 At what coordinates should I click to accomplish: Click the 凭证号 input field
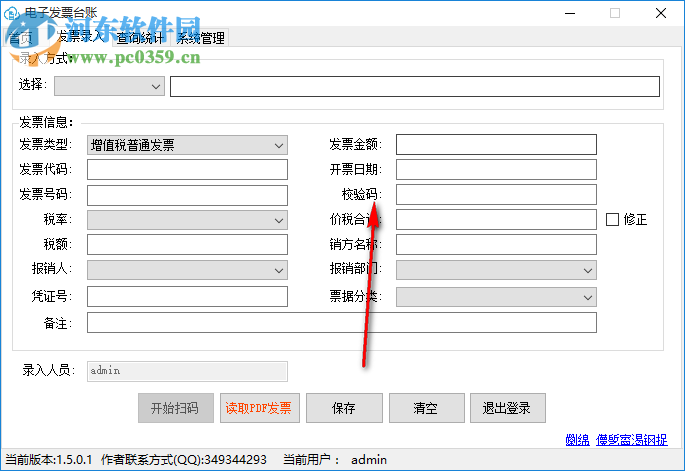(x=187, y=297)
